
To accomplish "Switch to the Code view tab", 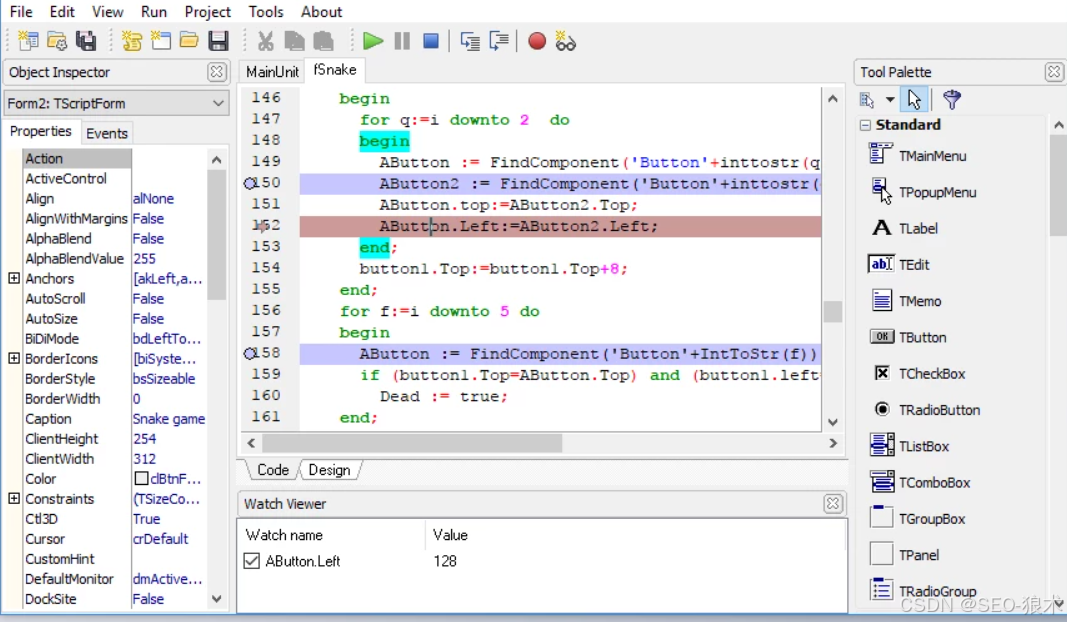I will [273, 470].
